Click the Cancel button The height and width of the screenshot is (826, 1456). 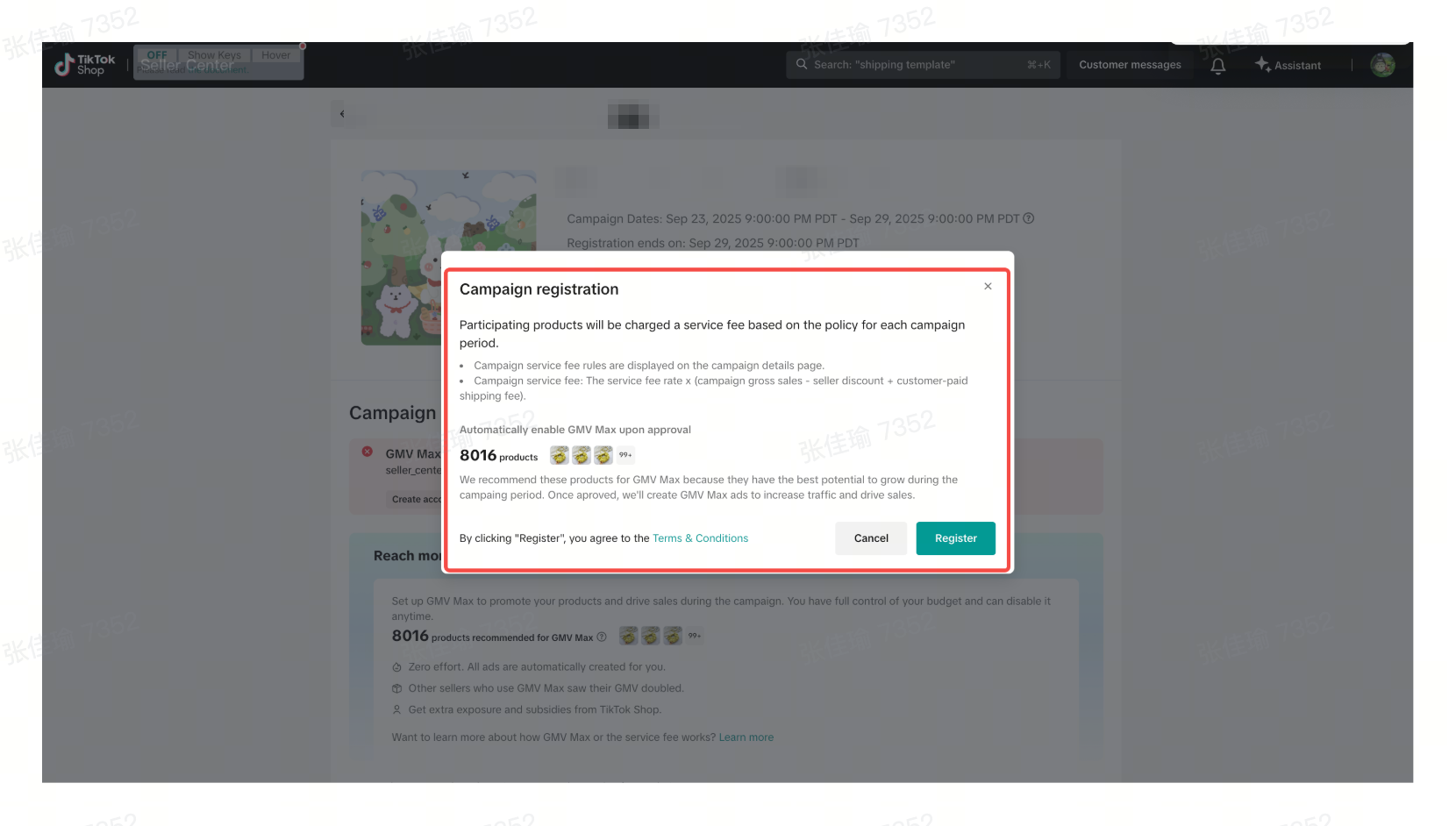tap(871, 538)
